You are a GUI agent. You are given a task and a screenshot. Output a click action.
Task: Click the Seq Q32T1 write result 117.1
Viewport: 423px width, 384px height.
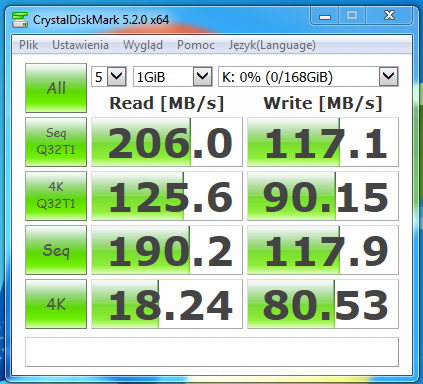click(x=323, y=142)
